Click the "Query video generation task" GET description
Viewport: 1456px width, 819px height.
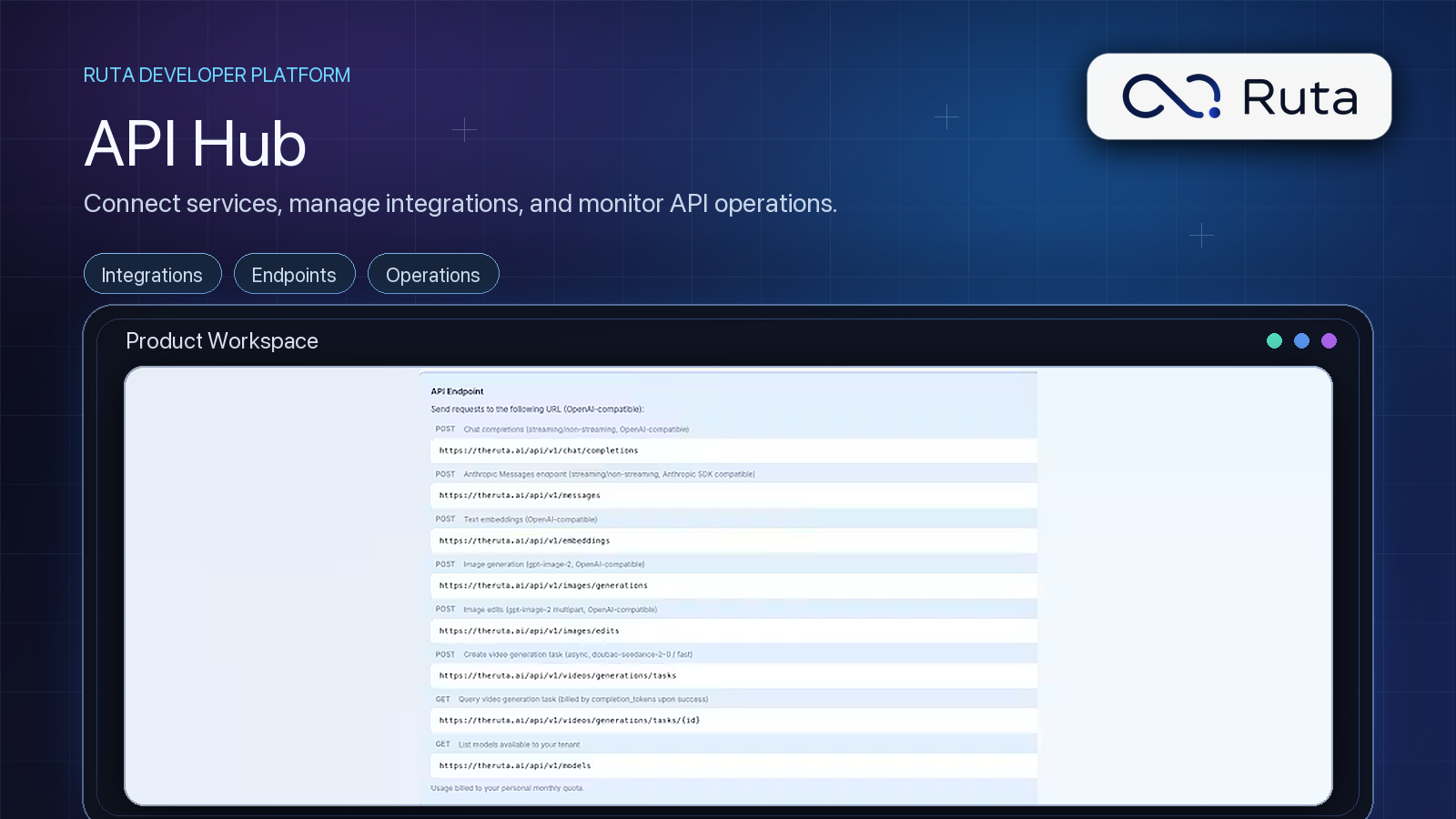point(582,700)
